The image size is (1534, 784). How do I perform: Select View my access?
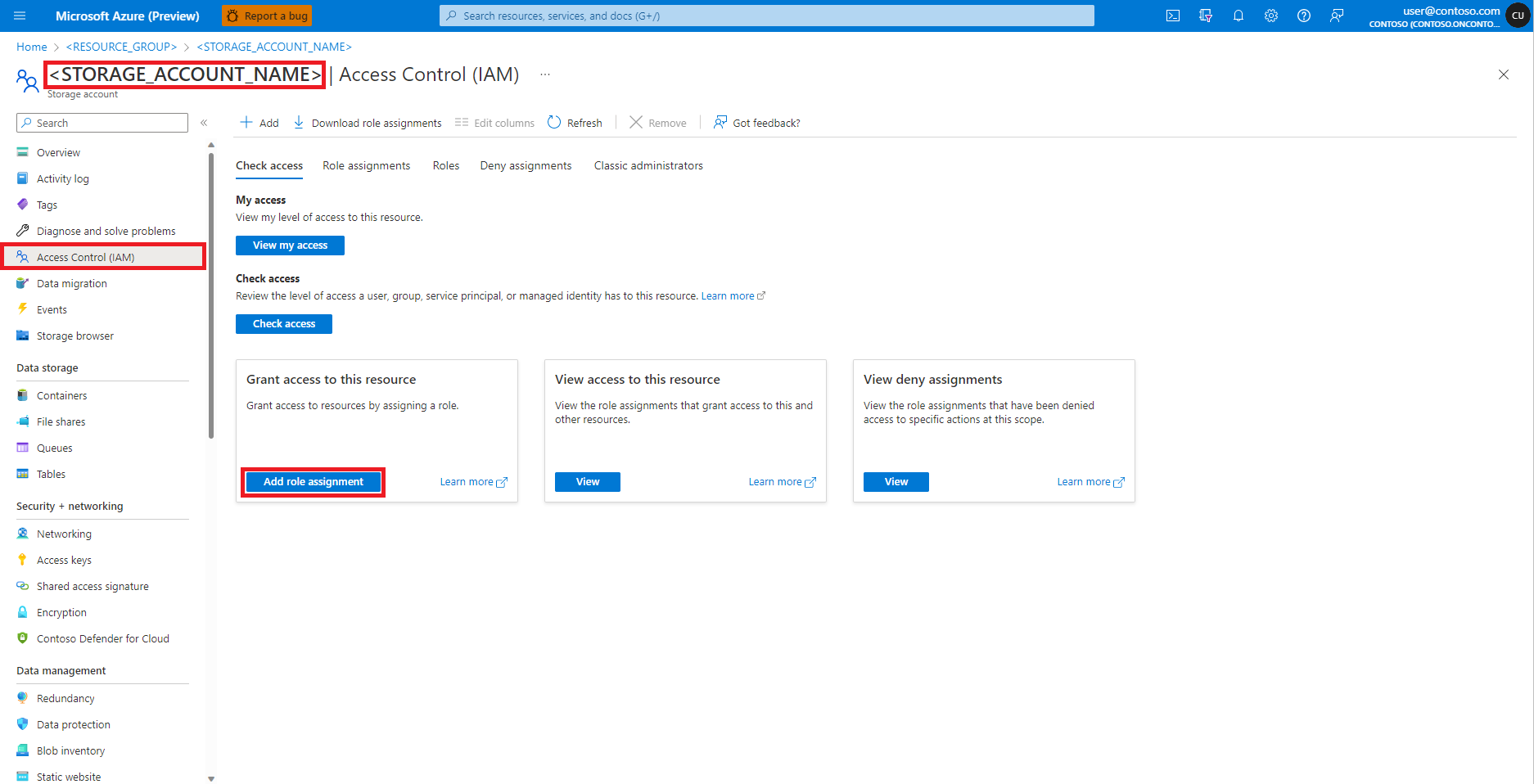[289, 245]
